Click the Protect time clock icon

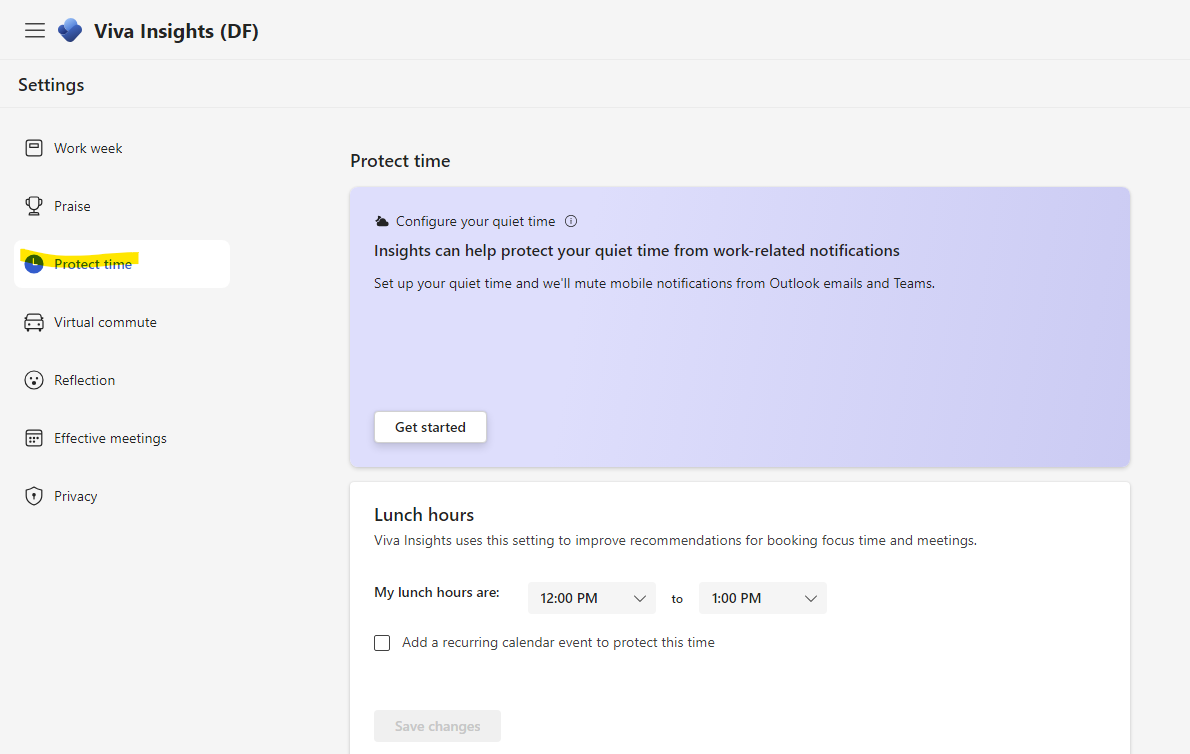[34, 264]
